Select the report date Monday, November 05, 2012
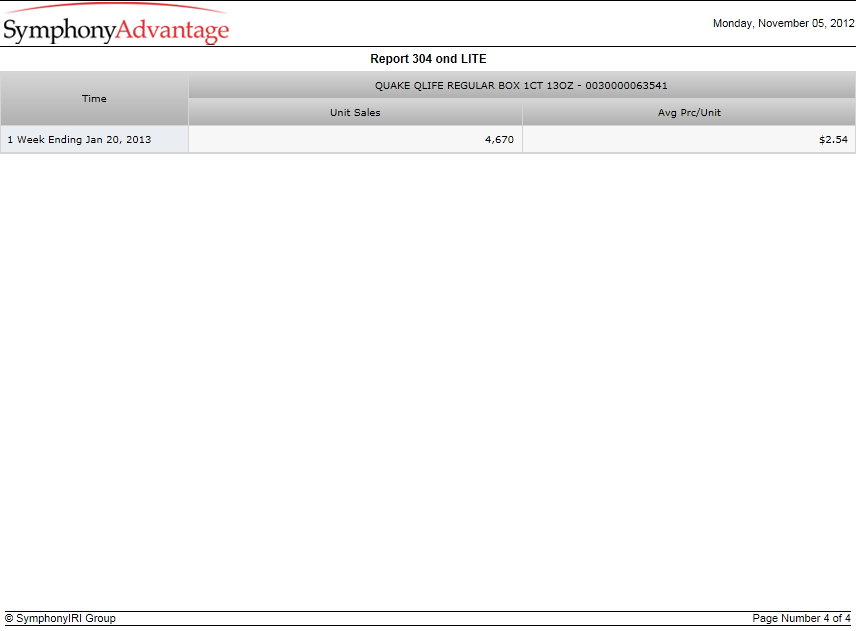The image size is (856, 631). tap(783, 23)
